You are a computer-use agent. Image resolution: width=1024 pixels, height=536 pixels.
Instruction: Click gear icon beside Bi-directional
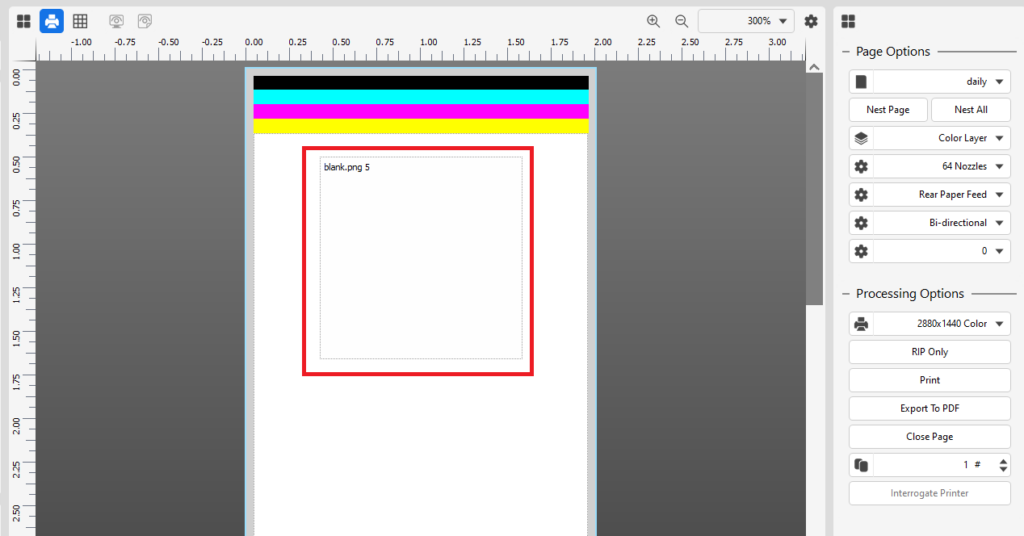click(861, 223)
